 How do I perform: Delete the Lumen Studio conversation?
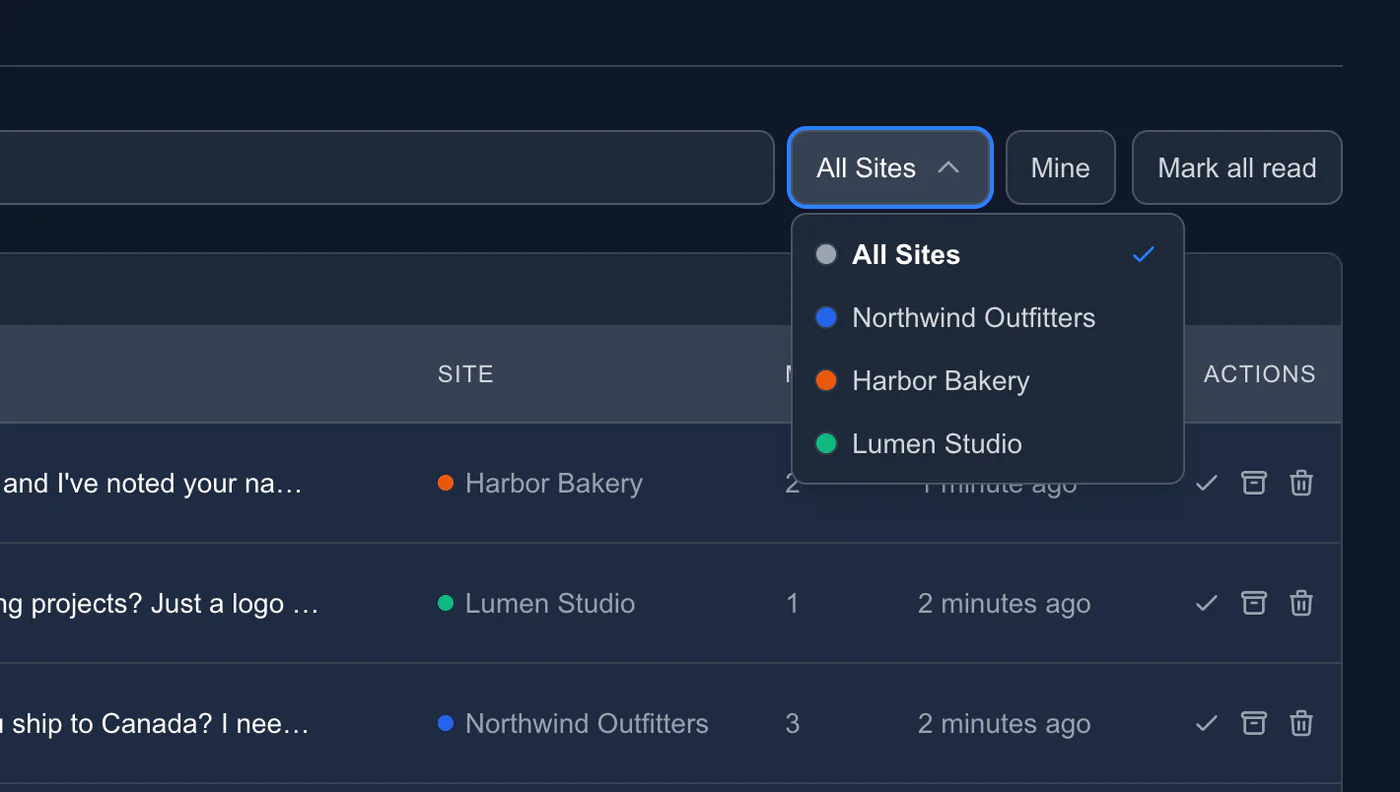(1301, 603)
